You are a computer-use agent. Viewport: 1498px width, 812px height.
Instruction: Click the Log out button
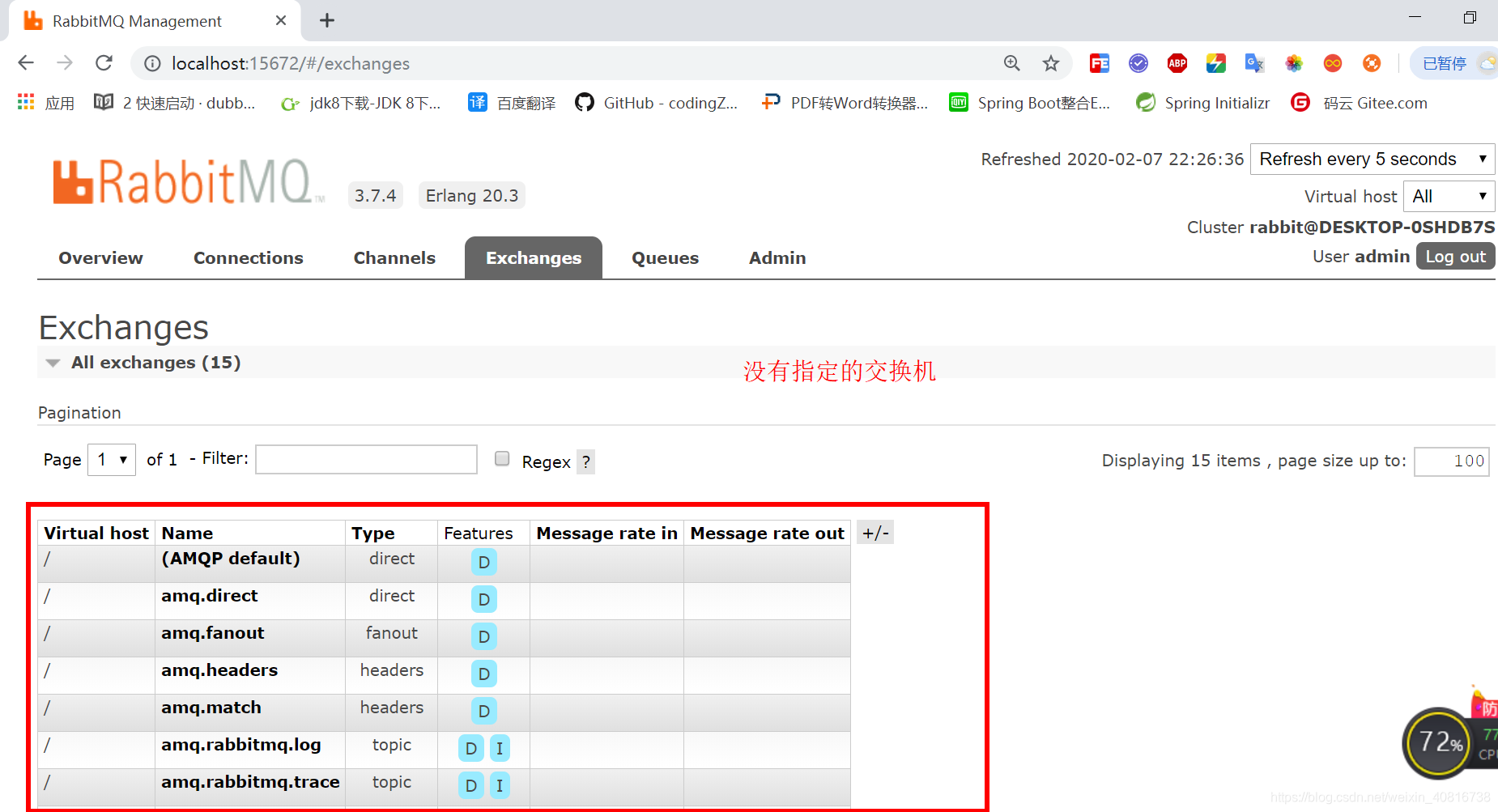tap(1455, 256)
